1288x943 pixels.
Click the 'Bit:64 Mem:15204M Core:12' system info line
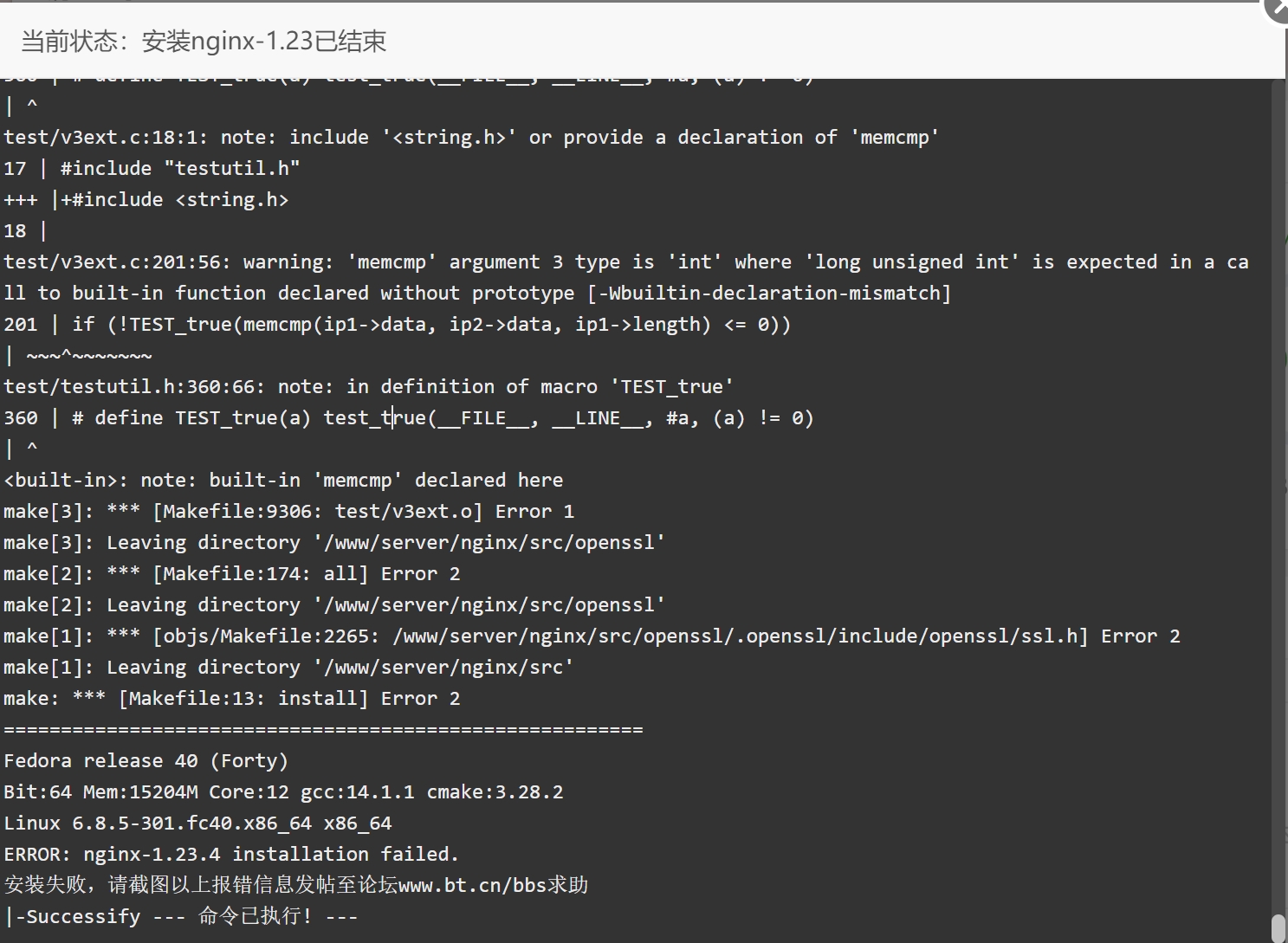(x=283, y=791)
